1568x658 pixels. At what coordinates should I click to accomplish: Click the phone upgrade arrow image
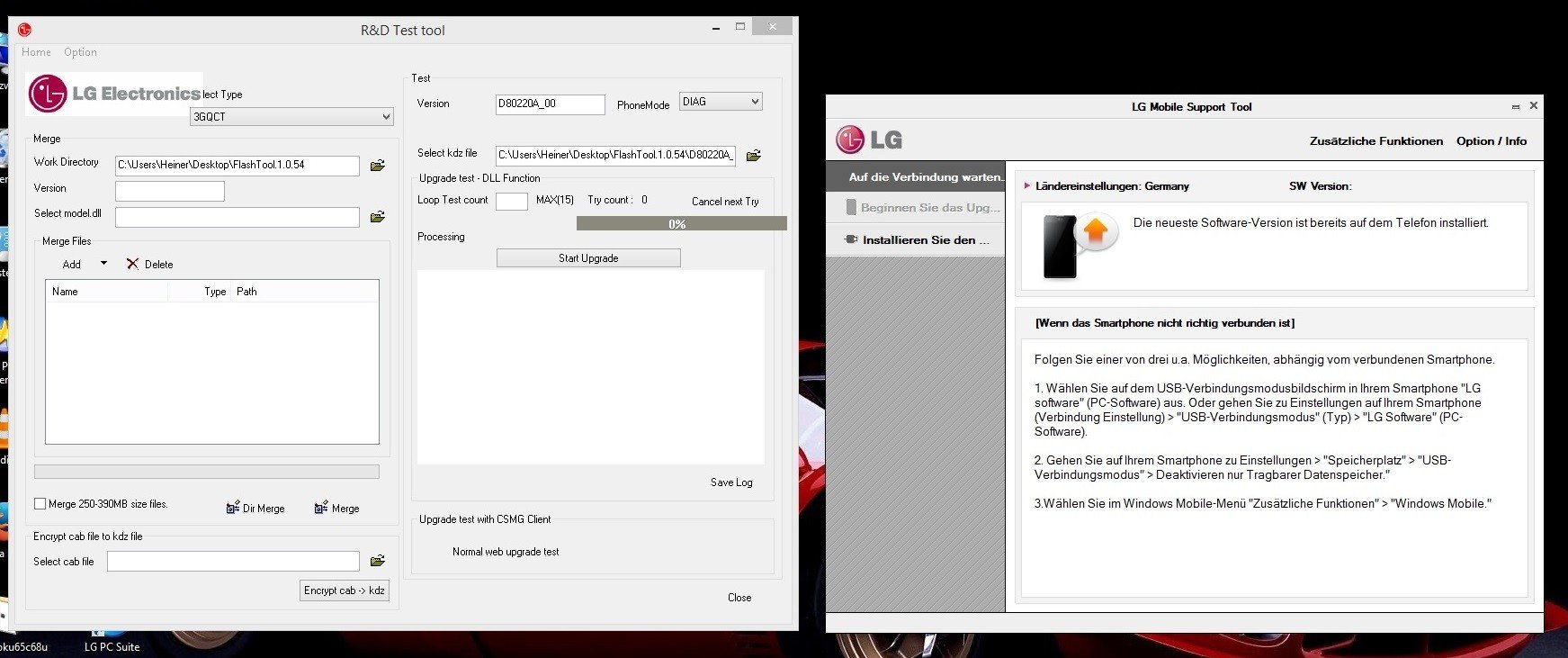[1079, 246]
